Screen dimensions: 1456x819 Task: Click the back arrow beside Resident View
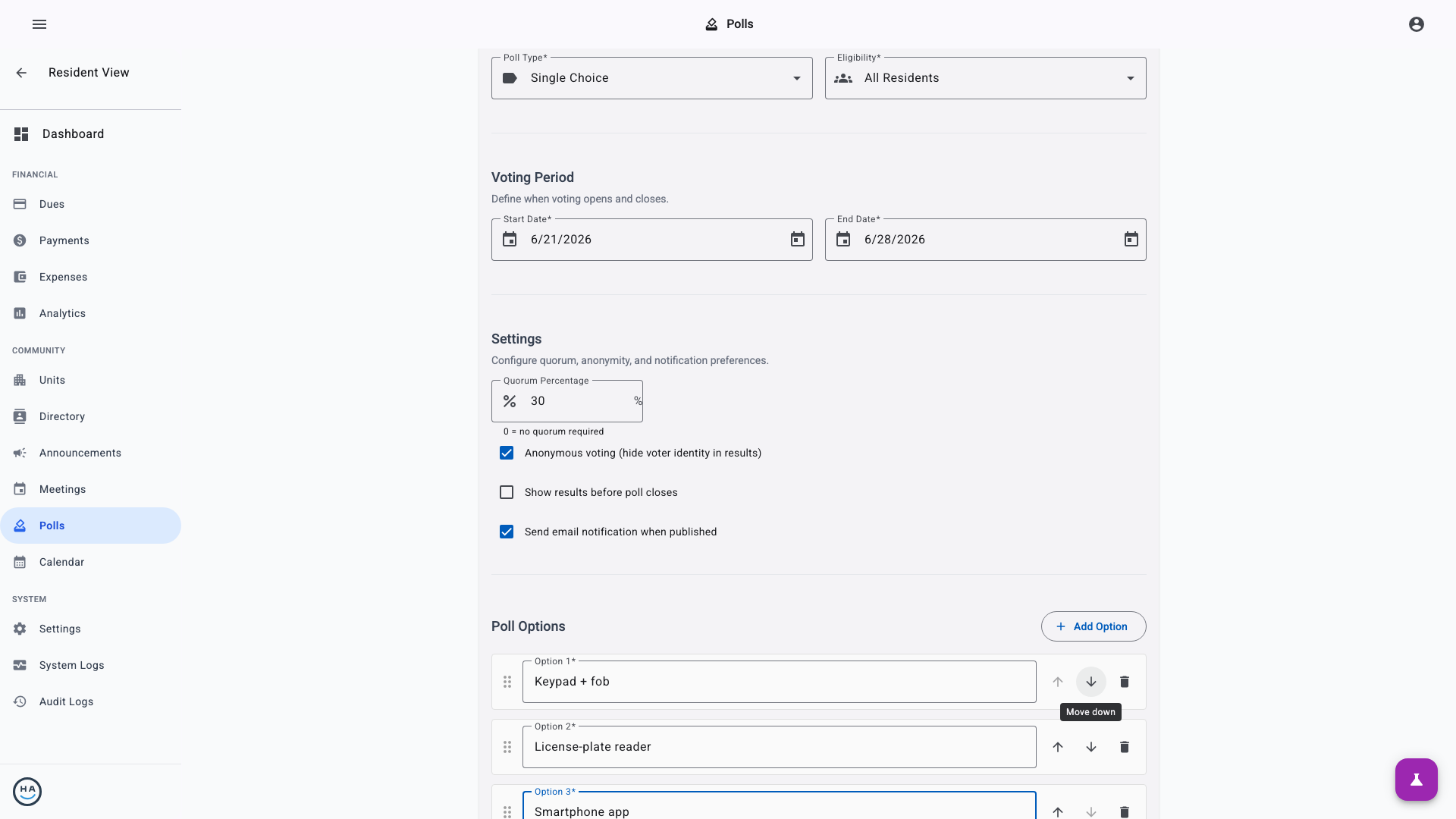pos(21,73)
